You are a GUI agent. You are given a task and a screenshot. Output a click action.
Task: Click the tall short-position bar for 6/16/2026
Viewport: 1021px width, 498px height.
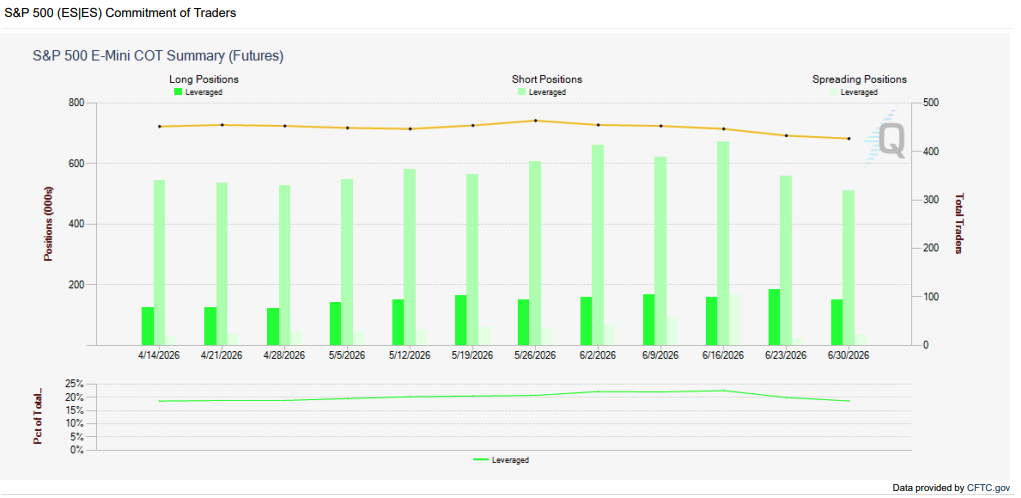tap(723, 243)
